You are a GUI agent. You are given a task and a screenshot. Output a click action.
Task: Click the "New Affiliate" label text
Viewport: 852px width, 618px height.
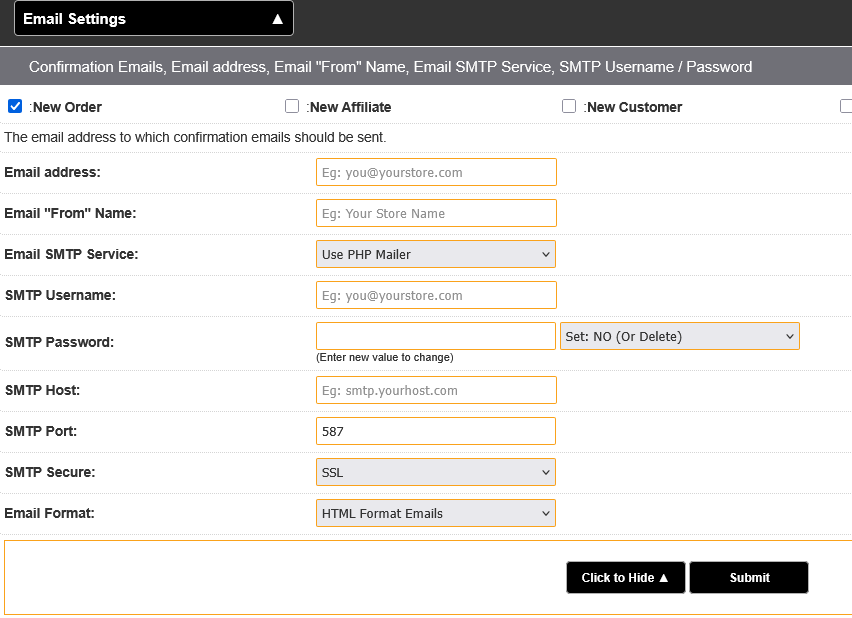pos(349,107)
